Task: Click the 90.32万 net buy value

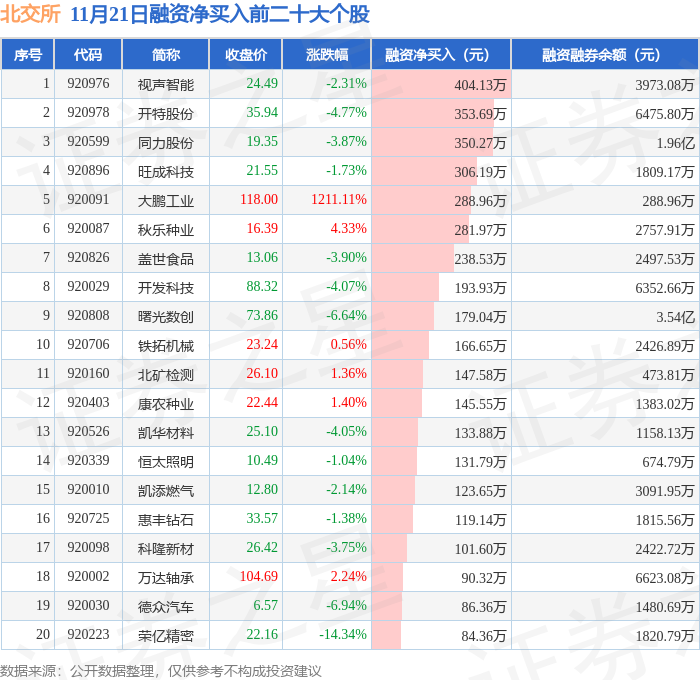Action: point(483,578)
